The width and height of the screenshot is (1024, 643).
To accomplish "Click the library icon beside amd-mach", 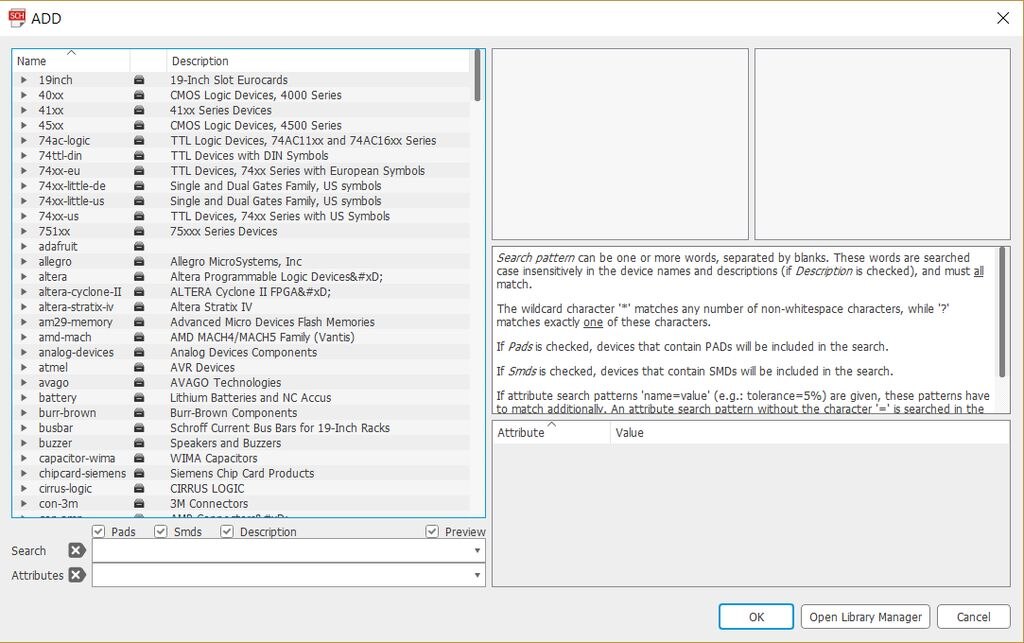I will (138, 337).
